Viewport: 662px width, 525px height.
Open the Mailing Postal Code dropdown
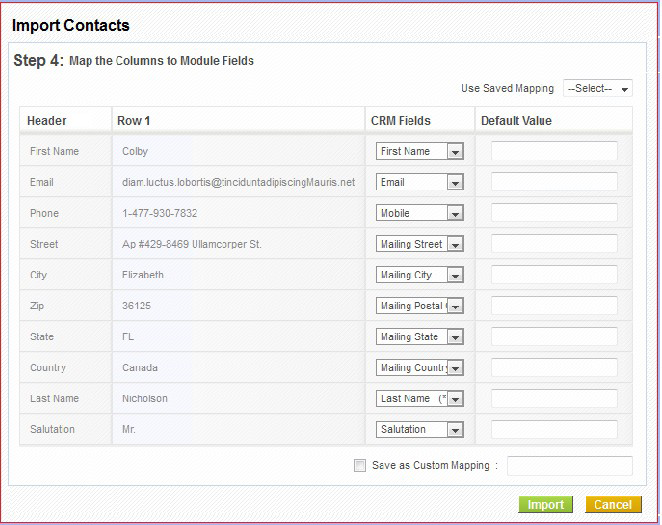click(x=420, y=306)
